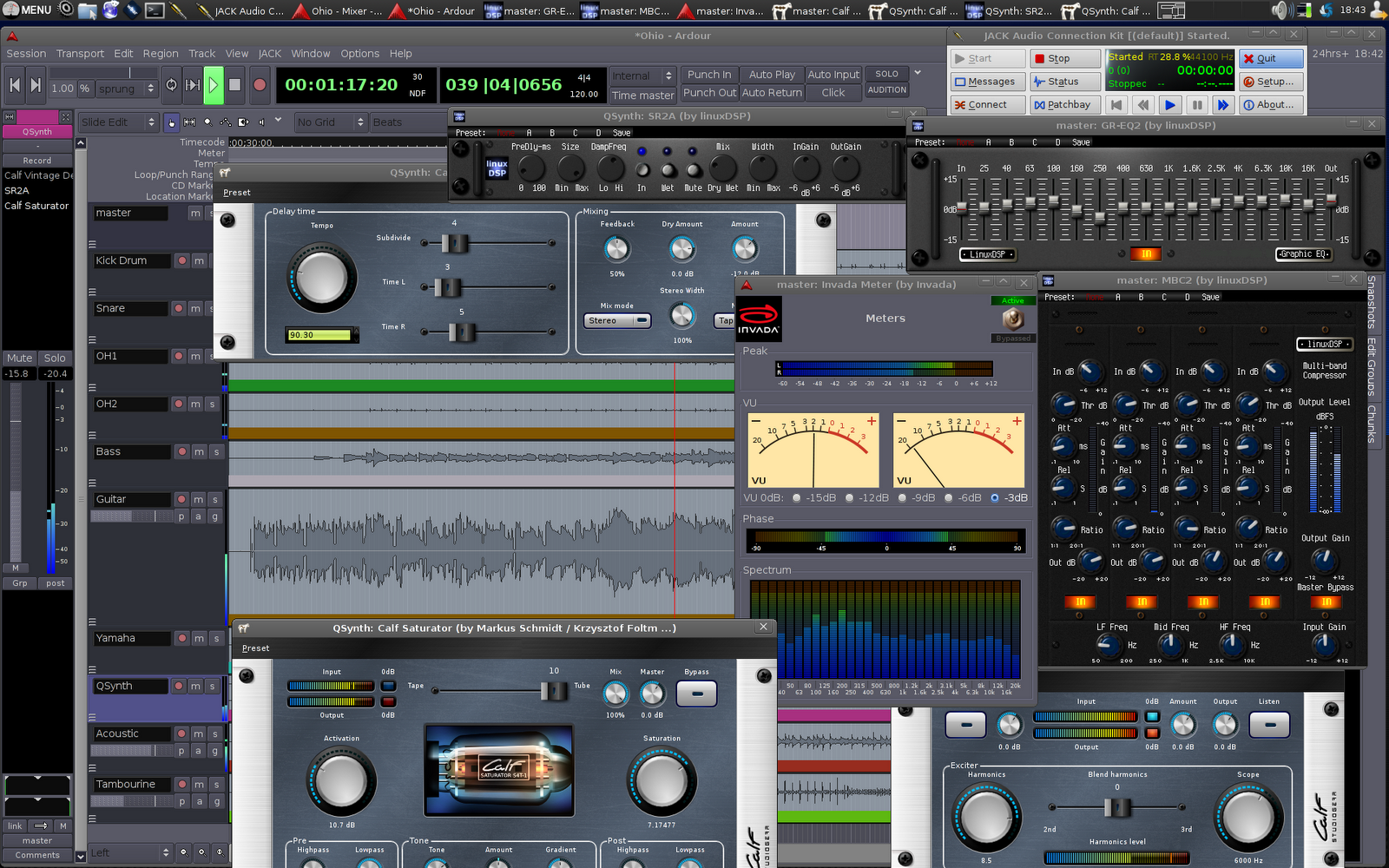Open JACK Setup dialog
The width and height of the screenshot is (1389, 868).
(x=1270, y=81)
